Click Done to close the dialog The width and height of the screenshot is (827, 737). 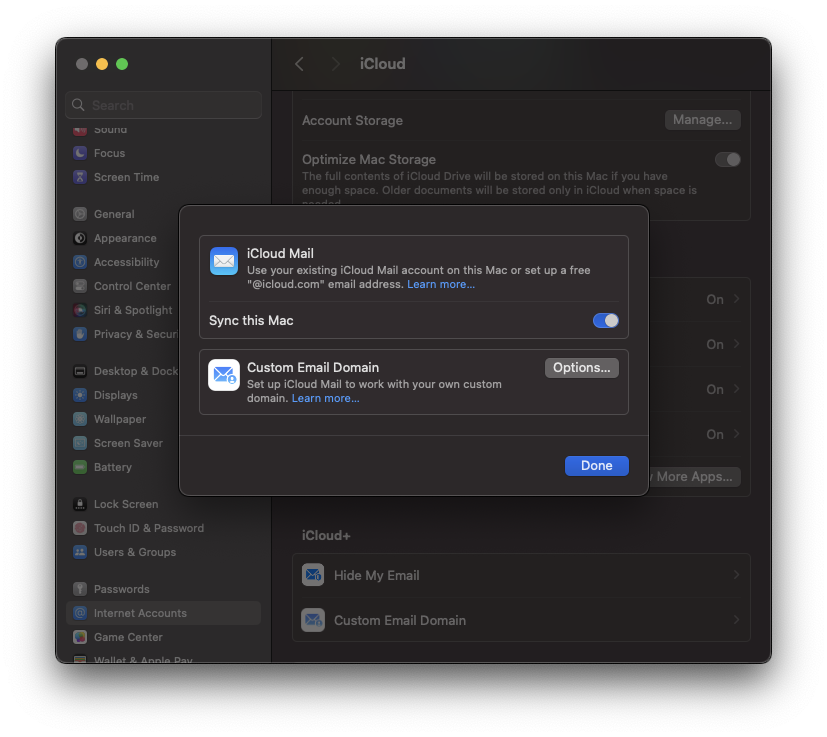(597, 466)
